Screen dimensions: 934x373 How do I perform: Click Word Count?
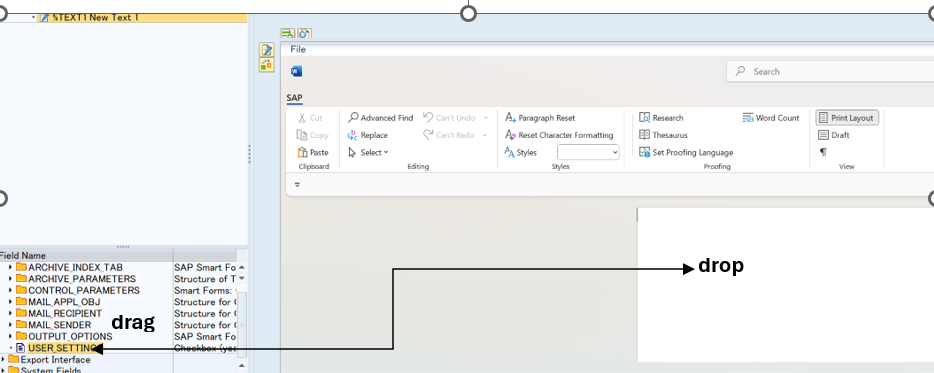[771, 118]
